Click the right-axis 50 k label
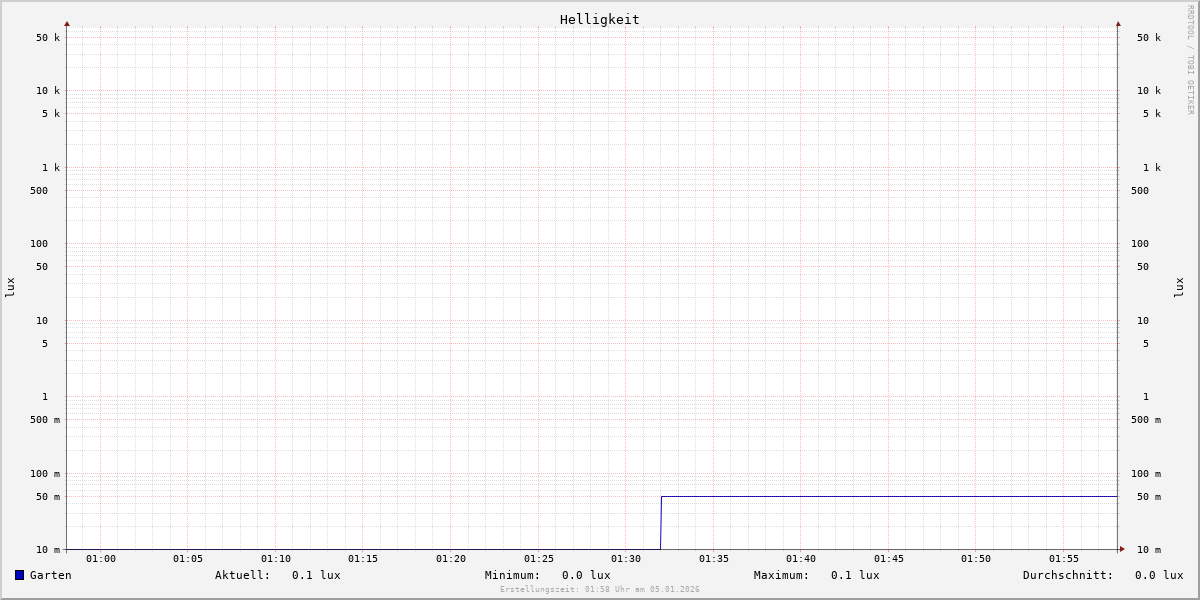This screenshot has height=600, width=1200. pyautogui.click(x=1149, y=38)
